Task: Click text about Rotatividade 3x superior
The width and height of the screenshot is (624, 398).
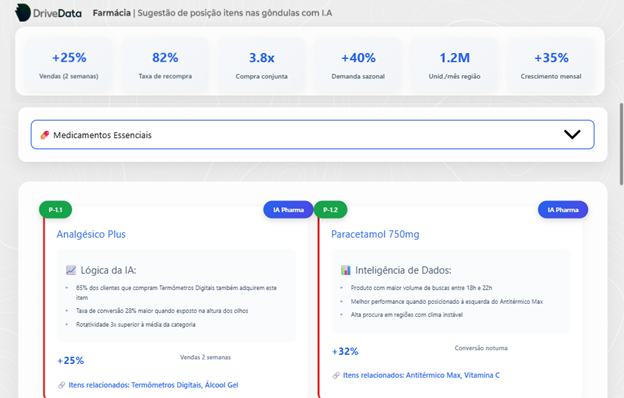Action: (x=136, y=324)
